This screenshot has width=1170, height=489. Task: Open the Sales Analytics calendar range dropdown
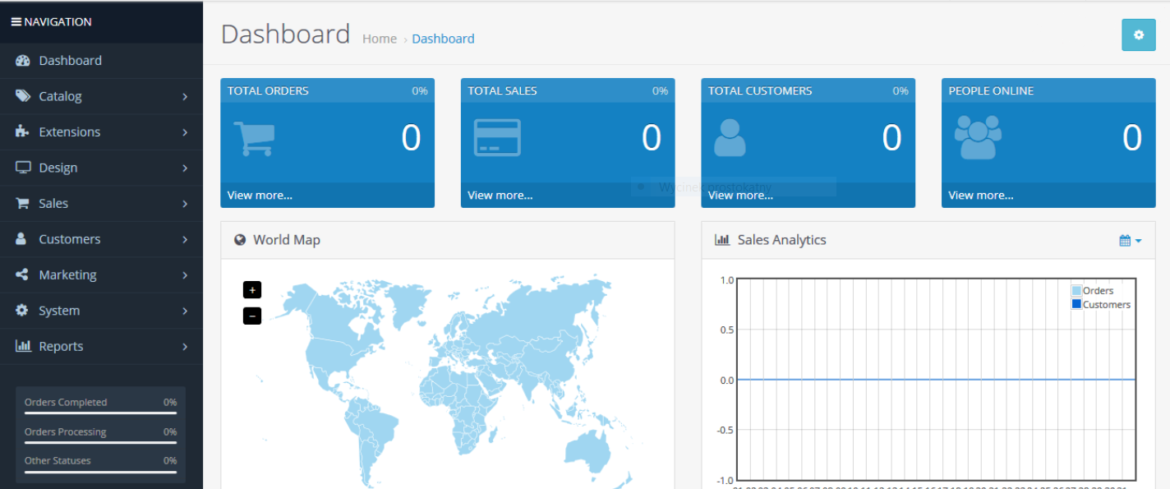tap(1129, 241)
